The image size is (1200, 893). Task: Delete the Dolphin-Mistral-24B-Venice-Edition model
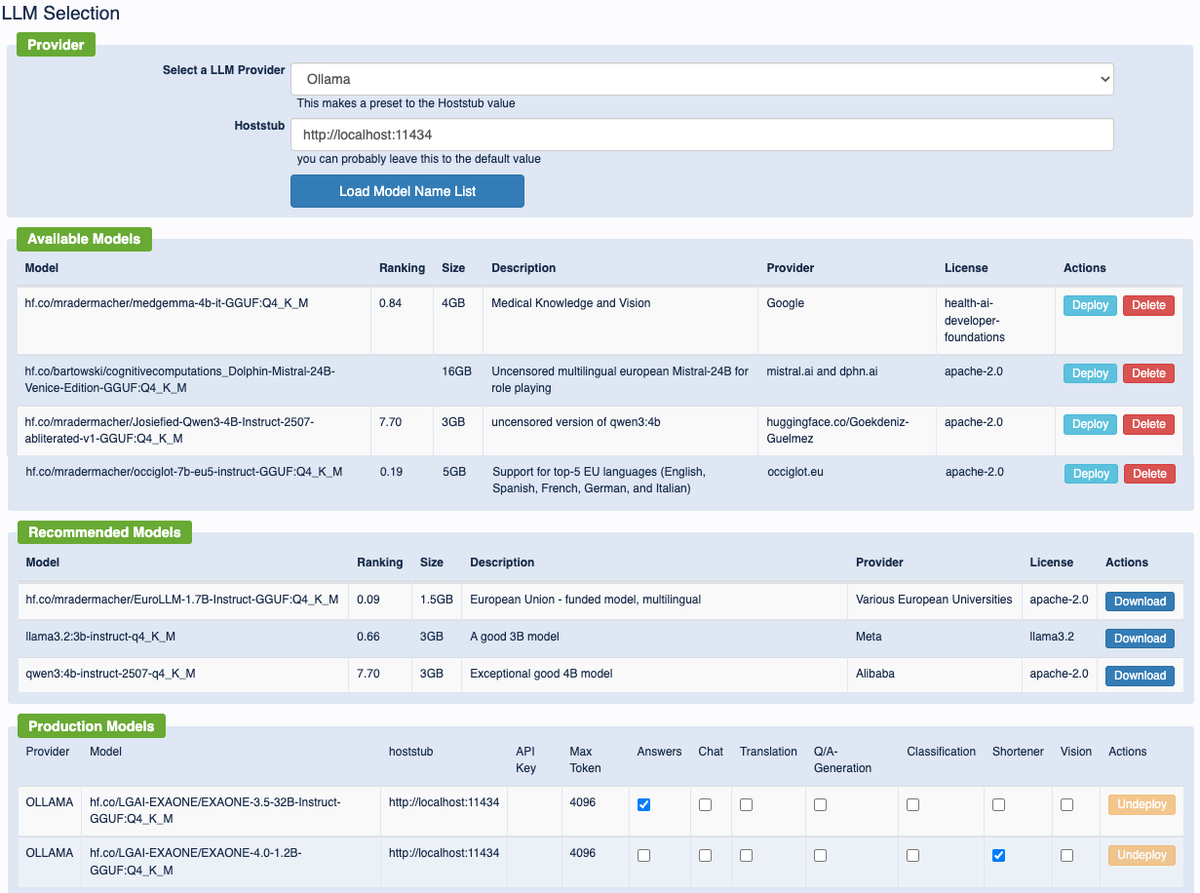1149,373
